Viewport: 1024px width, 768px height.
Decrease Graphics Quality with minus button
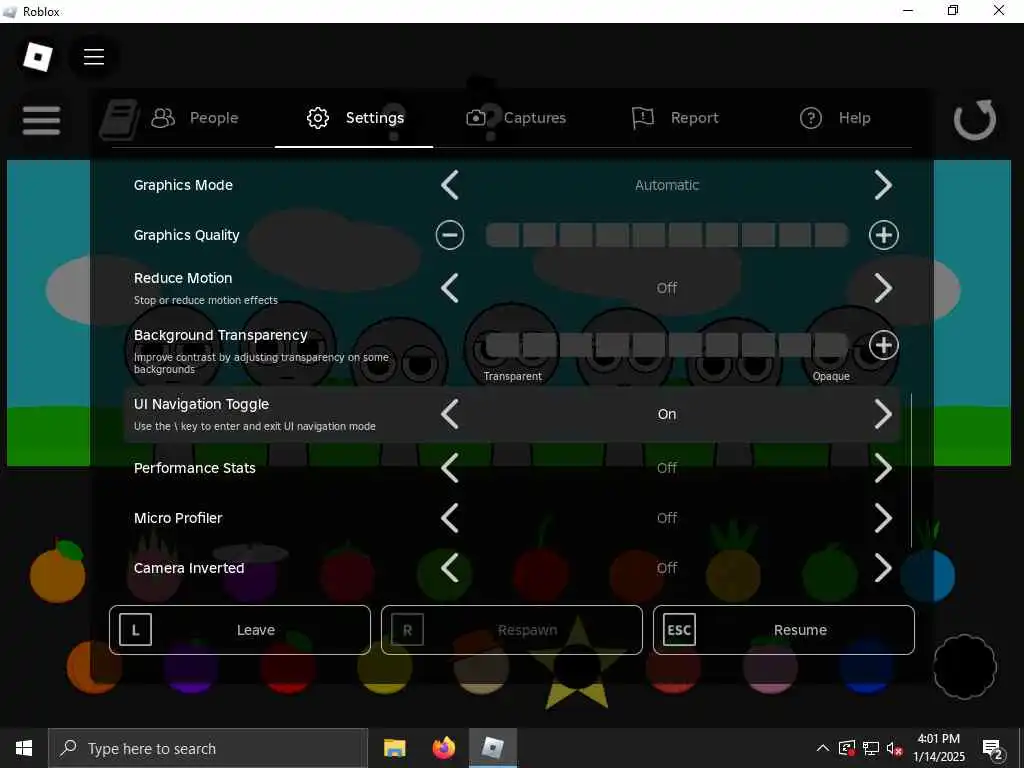(450, 235)
